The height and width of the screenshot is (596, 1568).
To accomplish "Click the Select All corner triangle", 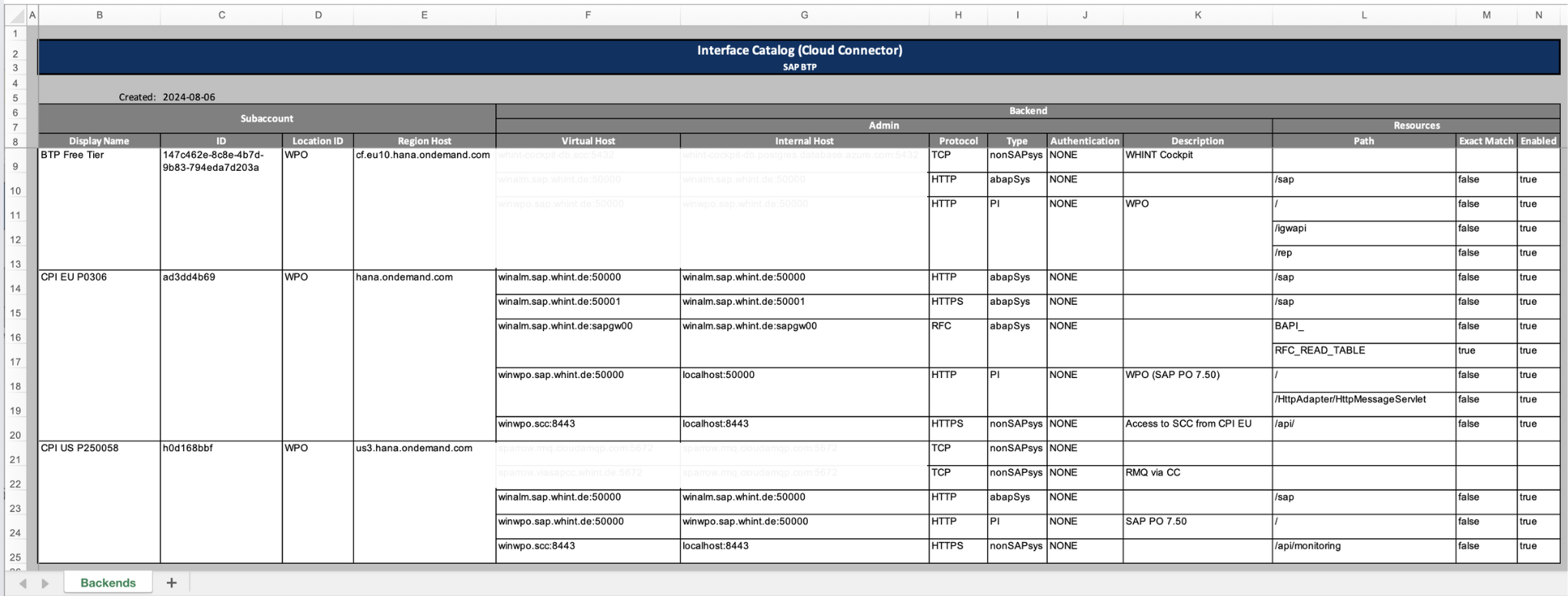I will pyautogui.click(x=16, y=15).
